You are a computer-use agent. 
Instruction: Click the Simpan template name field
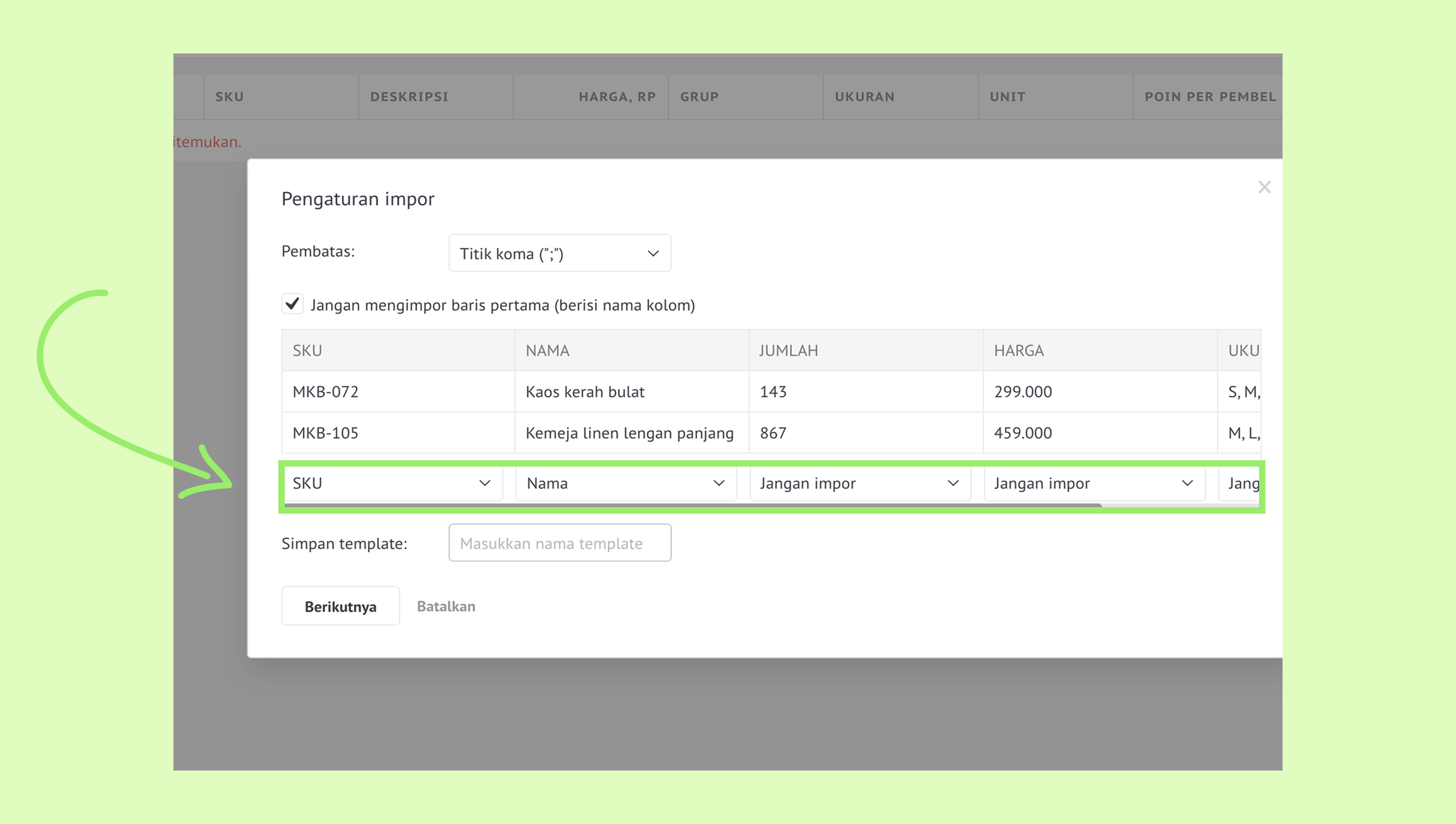click(x=559, y=543)
